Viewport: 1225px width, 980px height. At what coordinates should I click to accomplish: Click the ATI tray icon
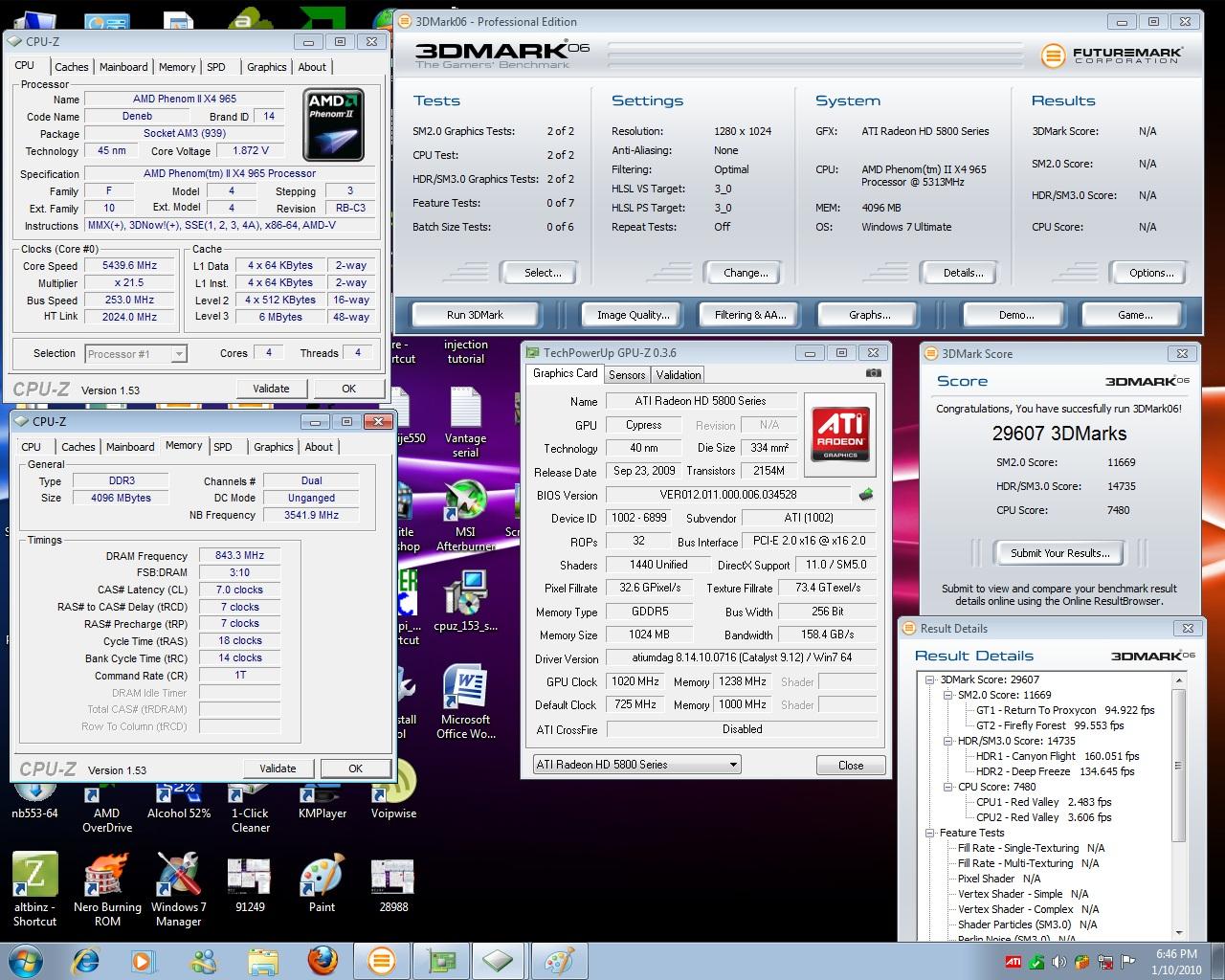click(1013, 963)
